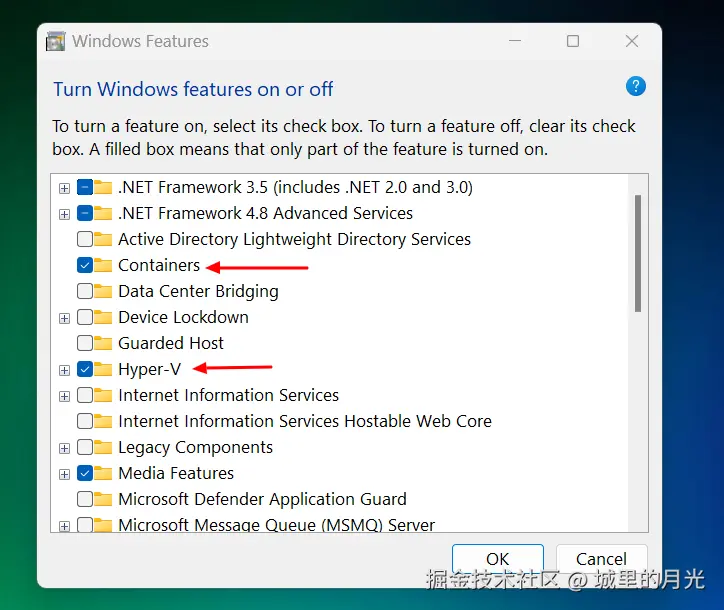Select Microsoft Message Queue (MSMQ) Server label
The height and width of the screenshot is (610, 724).
point(277,525)
